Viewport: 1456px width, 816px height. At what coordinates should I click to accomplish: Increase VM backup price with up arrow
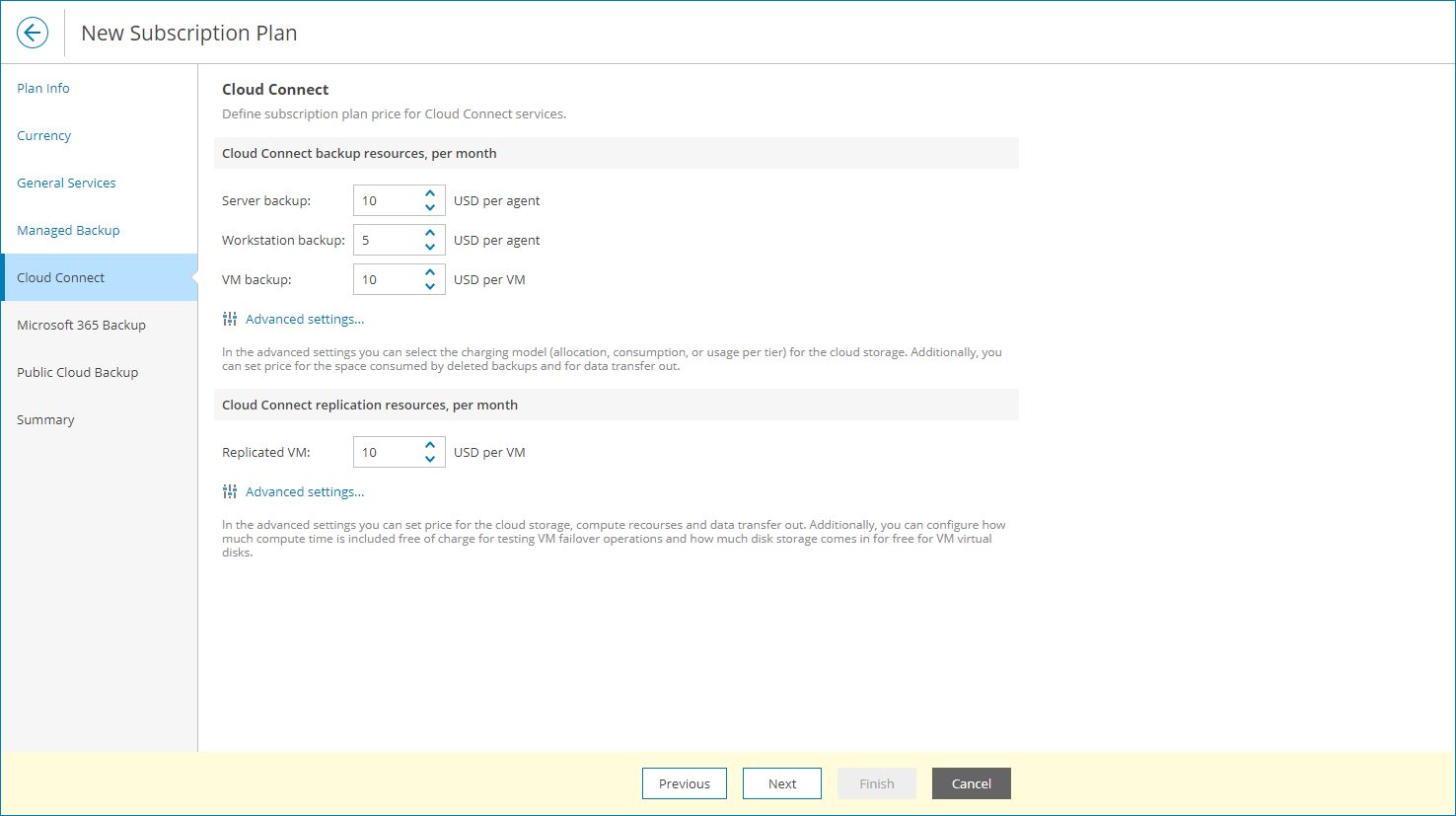tap(430, 272)
